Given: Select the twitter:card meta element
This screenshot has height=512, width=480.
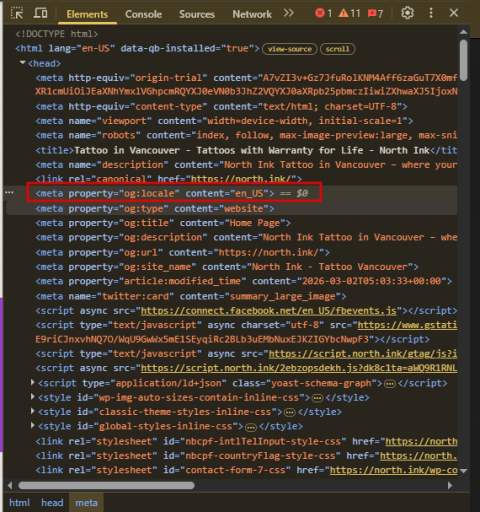Looking at the screenshot, I should [x=191, y=296].
